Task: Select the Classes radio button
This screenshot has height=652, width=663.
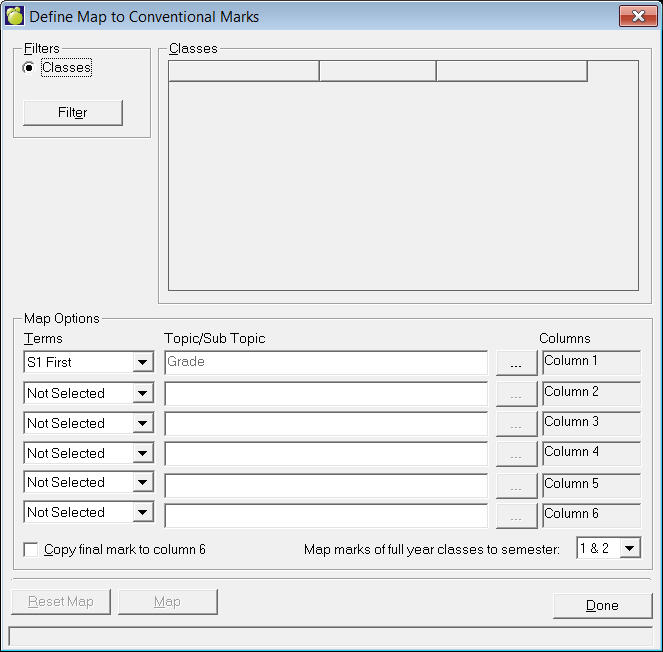Action: (29, 68)
